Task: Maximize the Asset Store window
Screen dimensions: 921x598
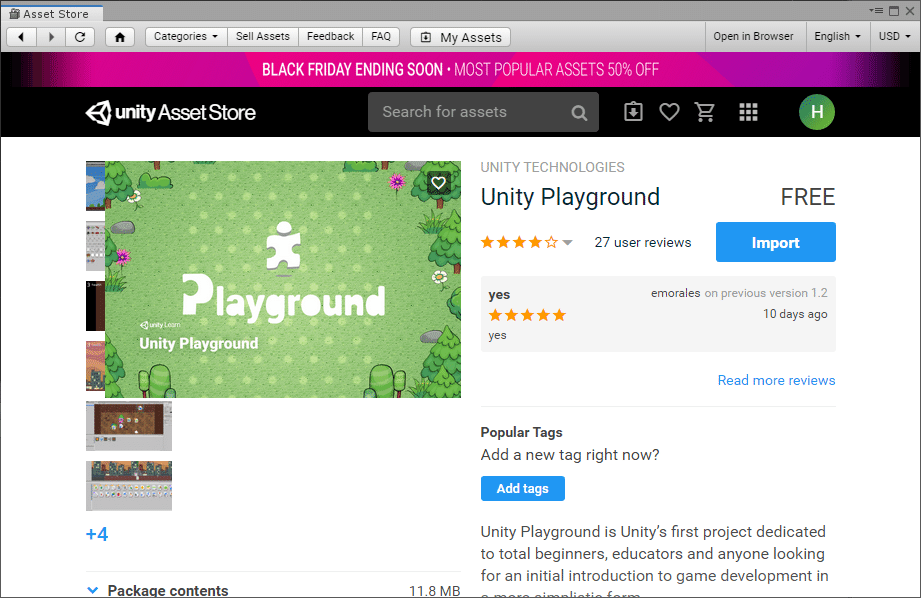Action: pos(894,11)
